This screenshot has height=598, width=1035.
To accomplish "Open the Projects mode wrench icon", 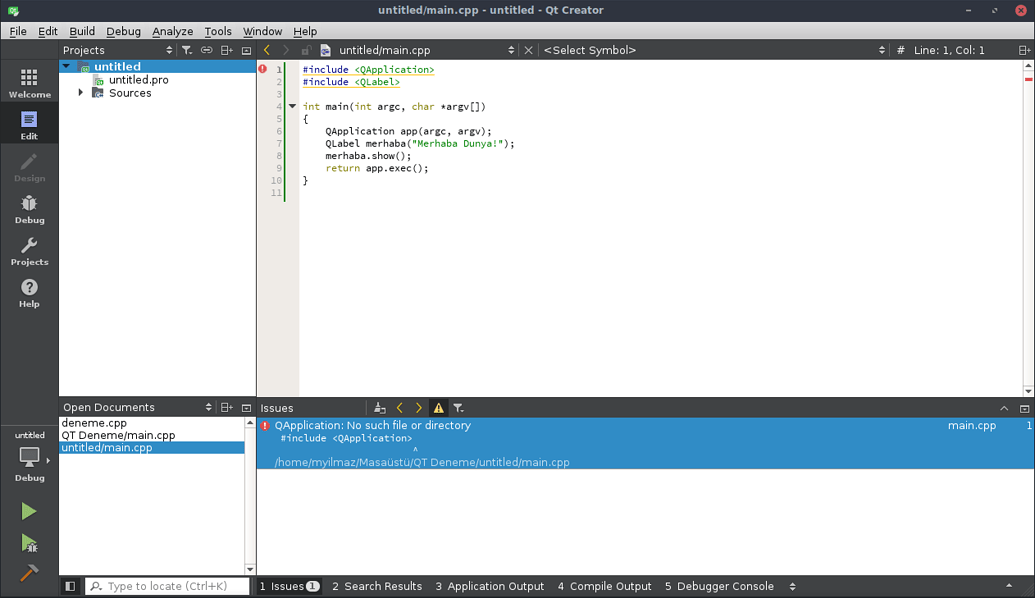I will coord(29,251).
